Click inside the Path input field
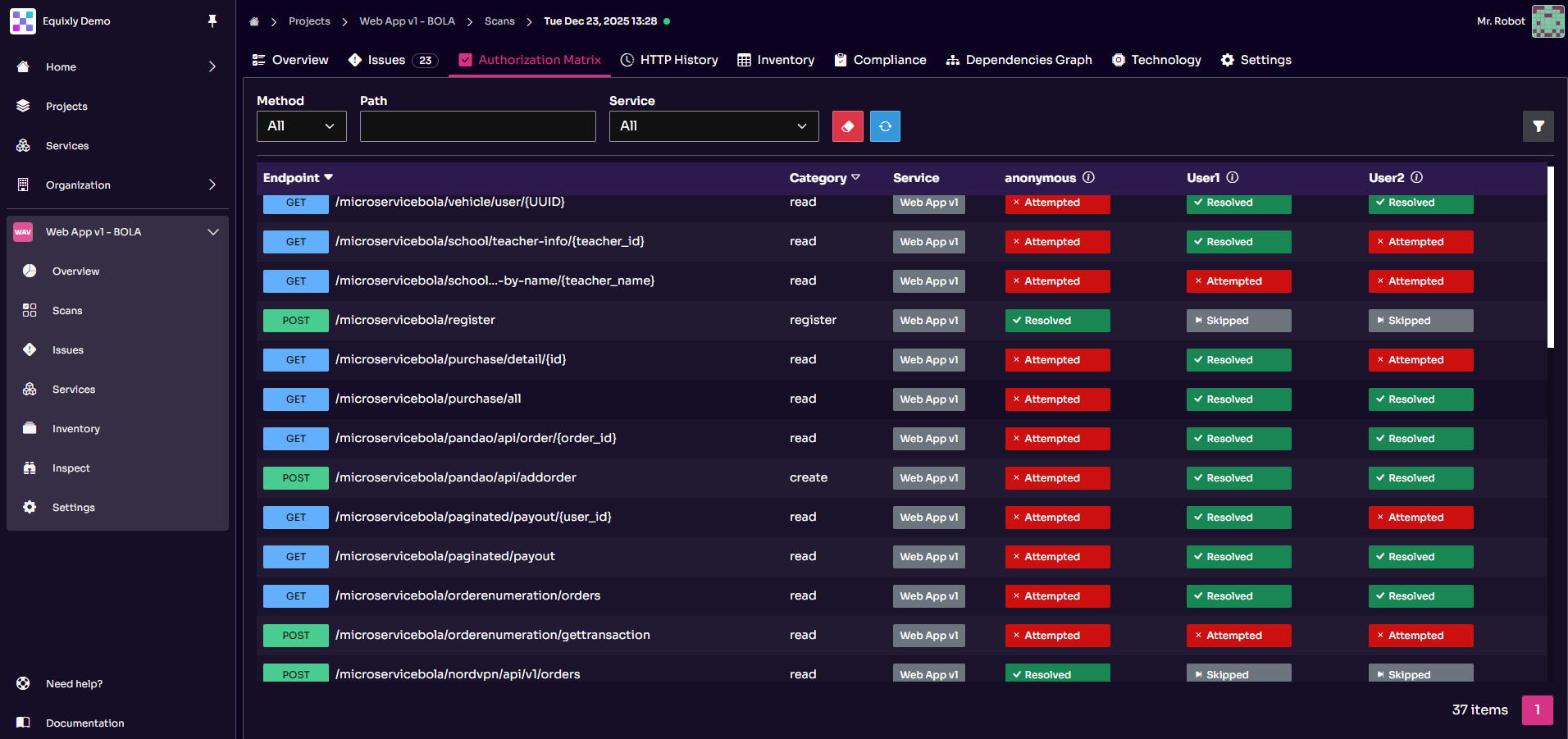The width and height of the screenshot is (1568, 739). tap(477, 125)
